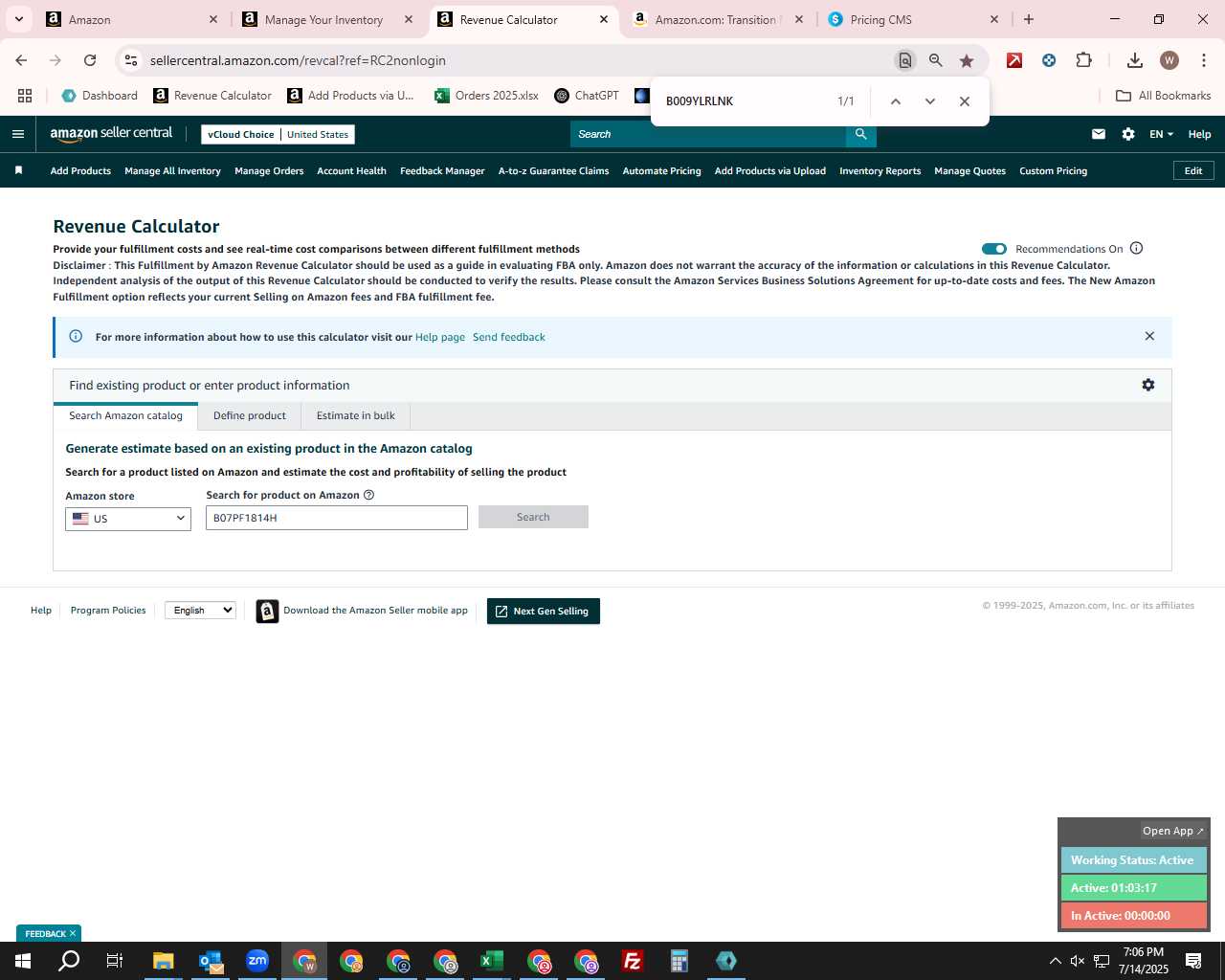1225x980 pixels.
Task: Toggle Recommendations On switch
Action: pos(994,249)
